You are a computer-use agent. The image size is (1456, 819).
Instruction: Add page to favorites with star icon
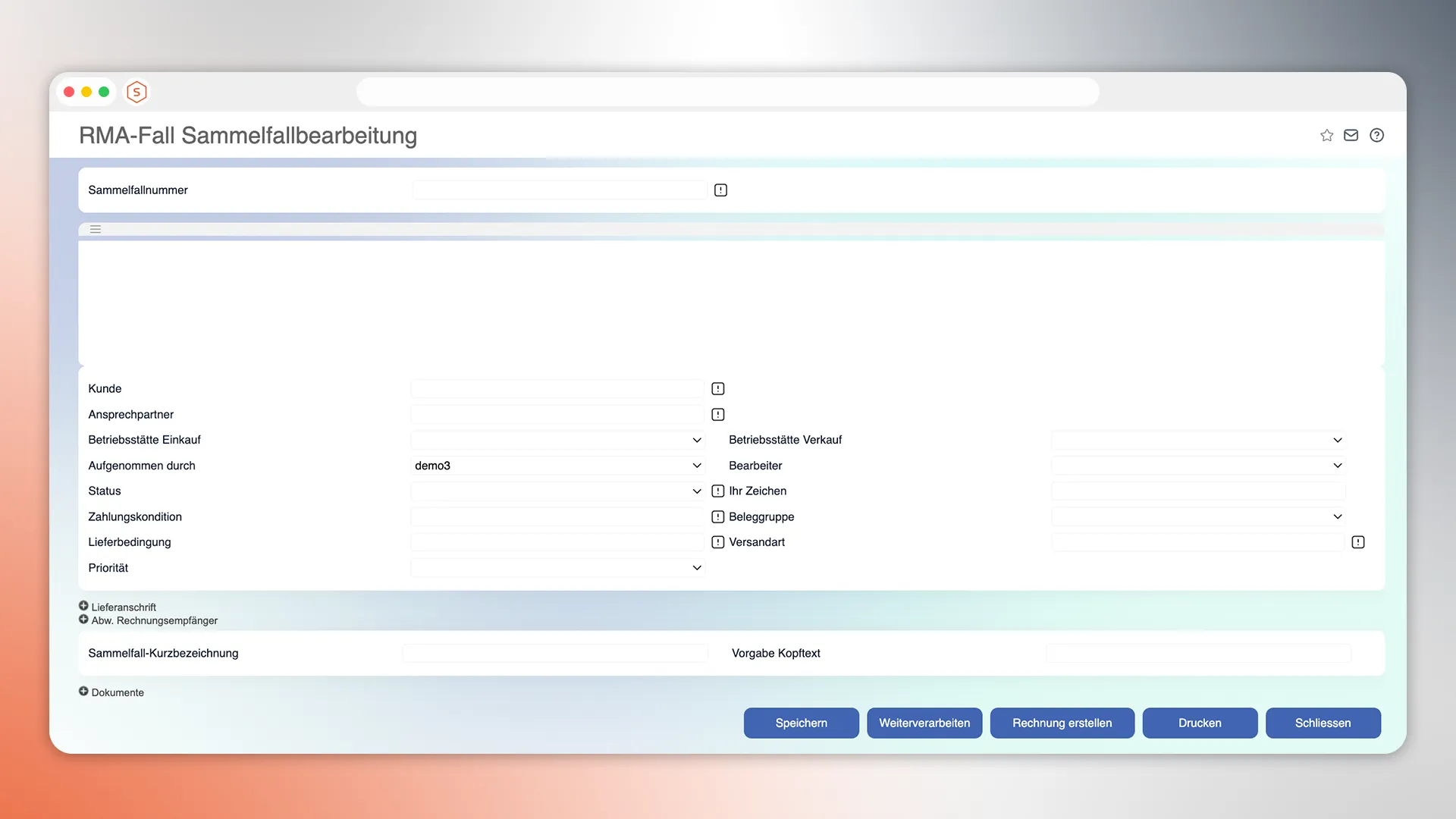coord(1326,135)
